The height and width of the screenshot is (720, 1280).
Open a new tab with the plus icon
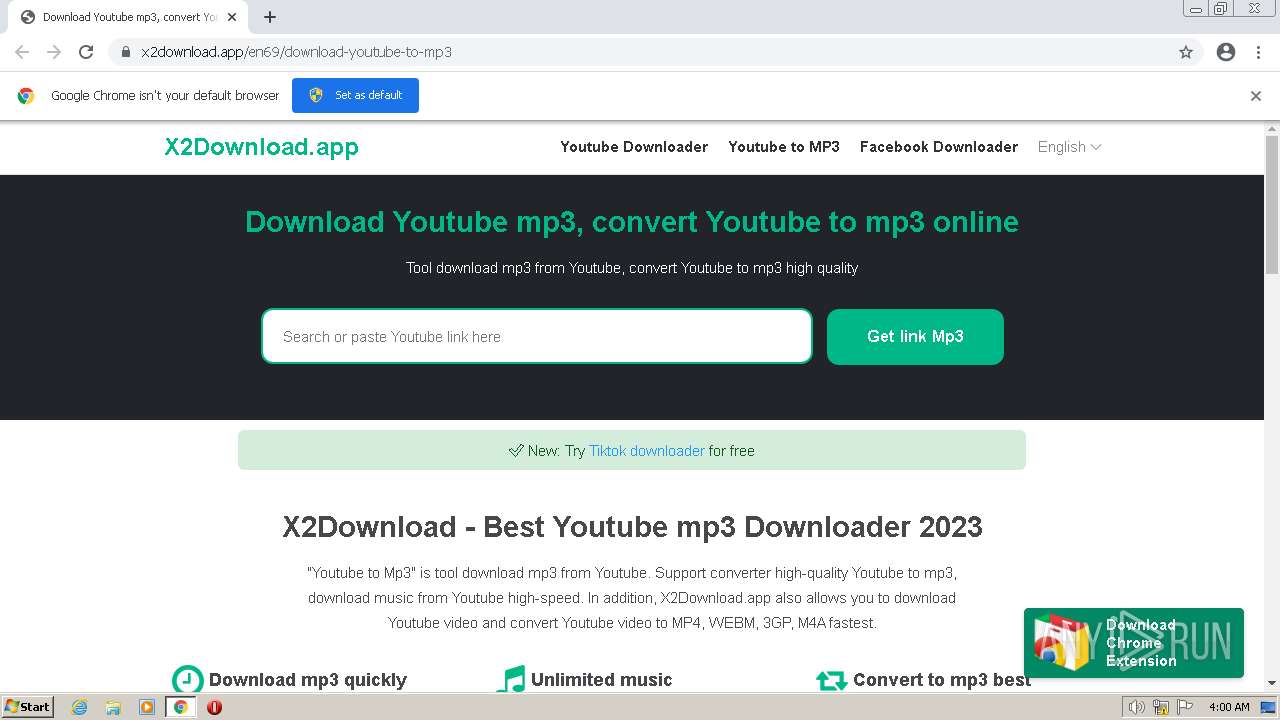click(x=270, y=17)
